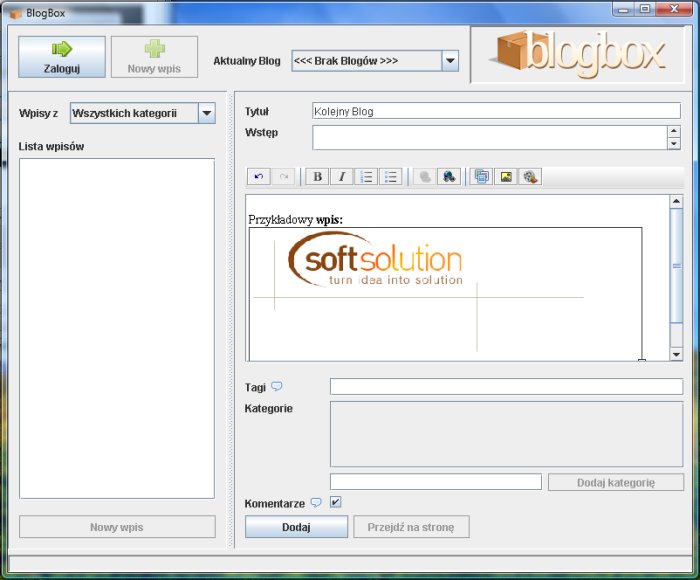Click the 'Przykładowy wpis:' text in editor
The width and height of the screenshot is (700, 580).
click(296, 220)
